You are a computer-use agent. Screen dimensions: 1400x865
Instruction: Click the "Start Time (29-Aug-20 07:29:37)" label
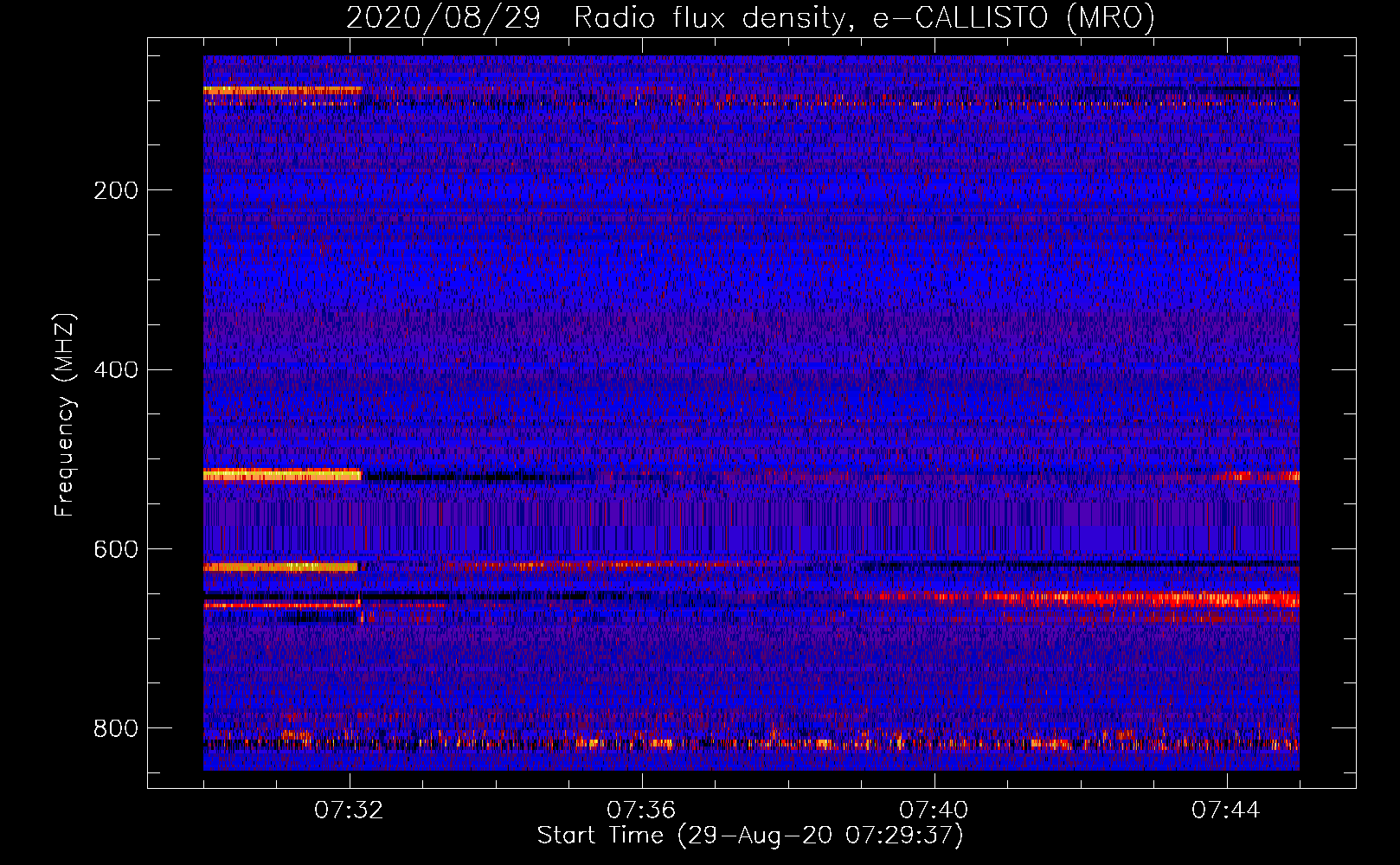(x=750, y=836)
